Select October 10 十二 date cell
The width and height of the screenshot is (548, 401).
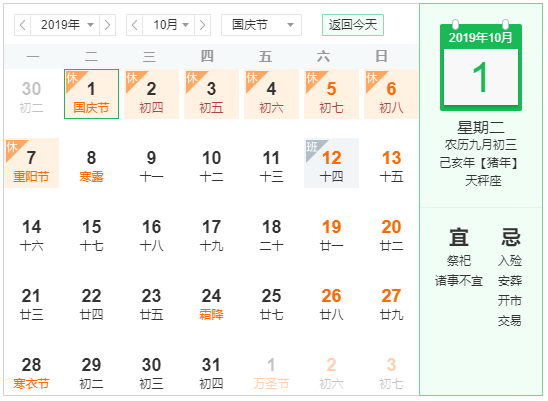point(211,163)
